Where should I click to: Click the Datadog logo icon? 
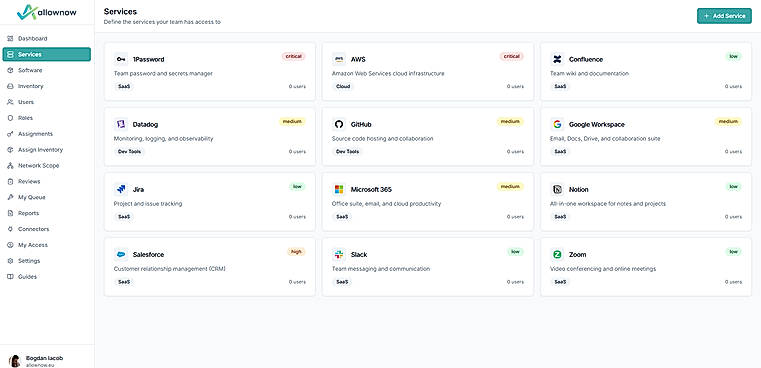point(121,124)
